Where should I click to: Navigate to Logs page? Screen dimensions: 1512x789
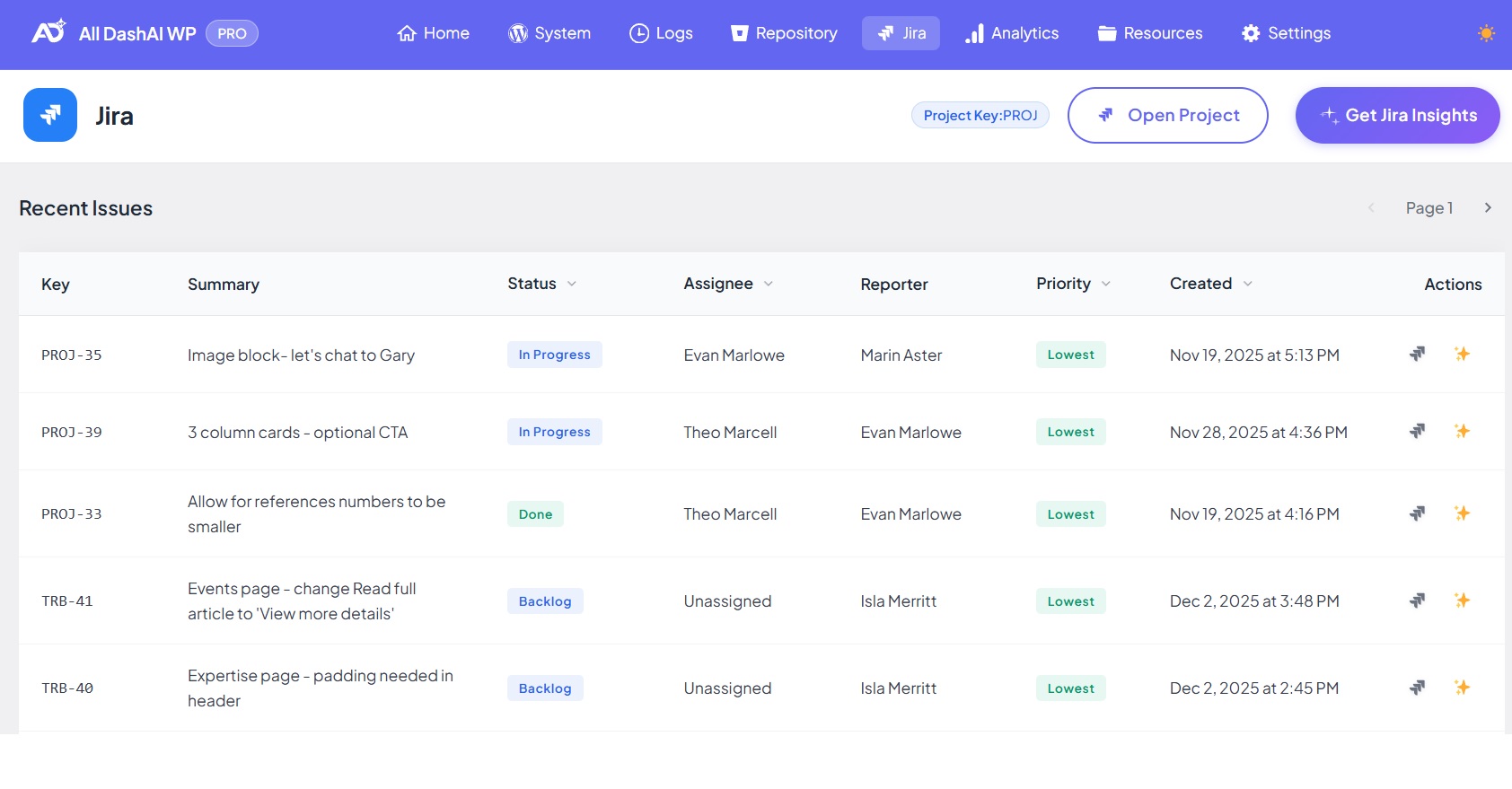(x=661, y=33)
